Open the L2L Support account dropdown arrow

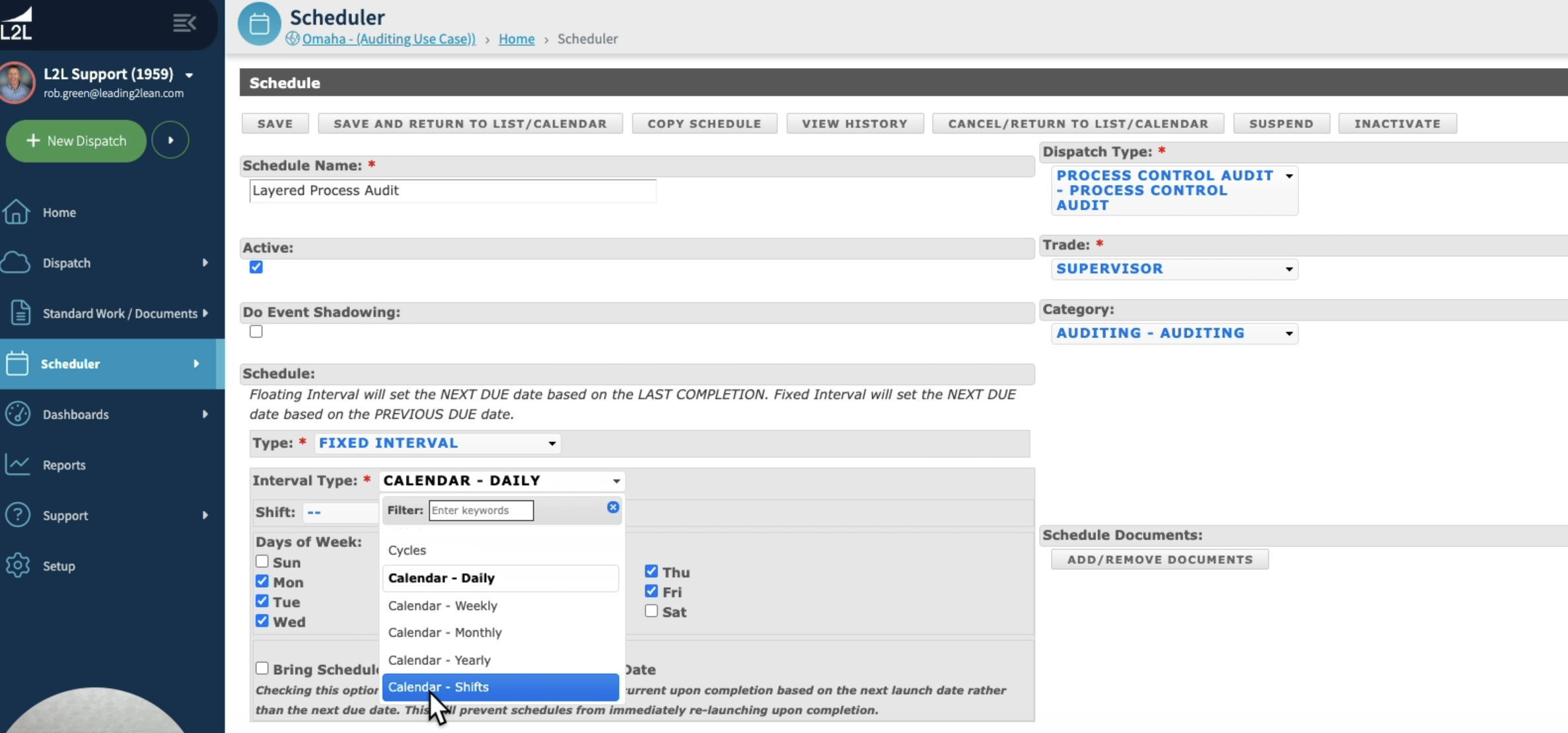pyautogui.click(x=190, y=75)
